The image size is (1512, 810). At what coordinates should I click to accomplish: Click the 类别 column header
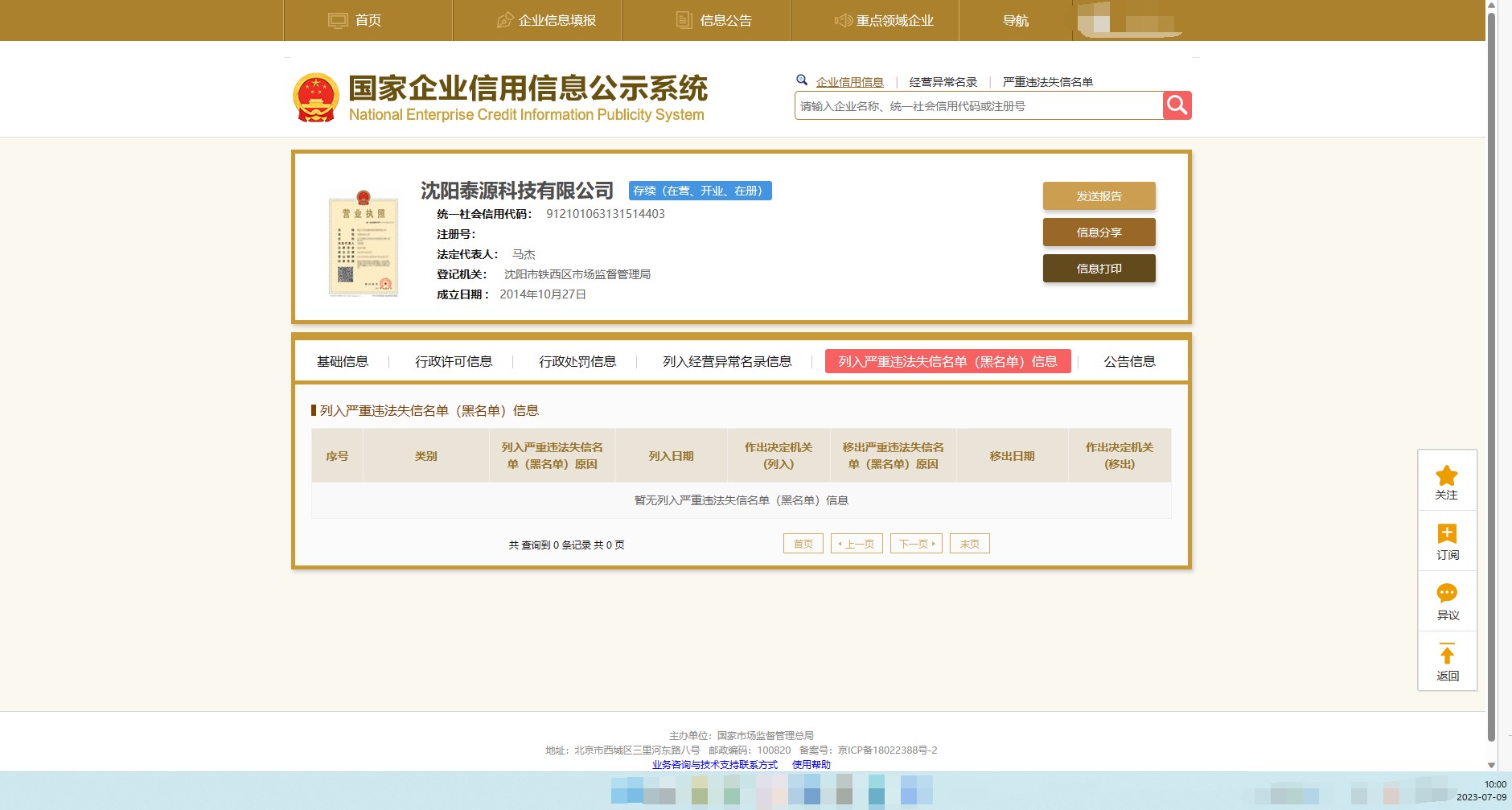(426, 456)
